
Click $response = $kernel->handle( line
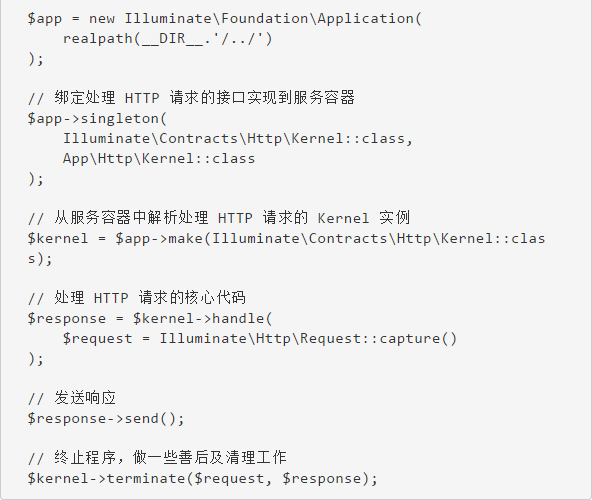tap(150, 318)
